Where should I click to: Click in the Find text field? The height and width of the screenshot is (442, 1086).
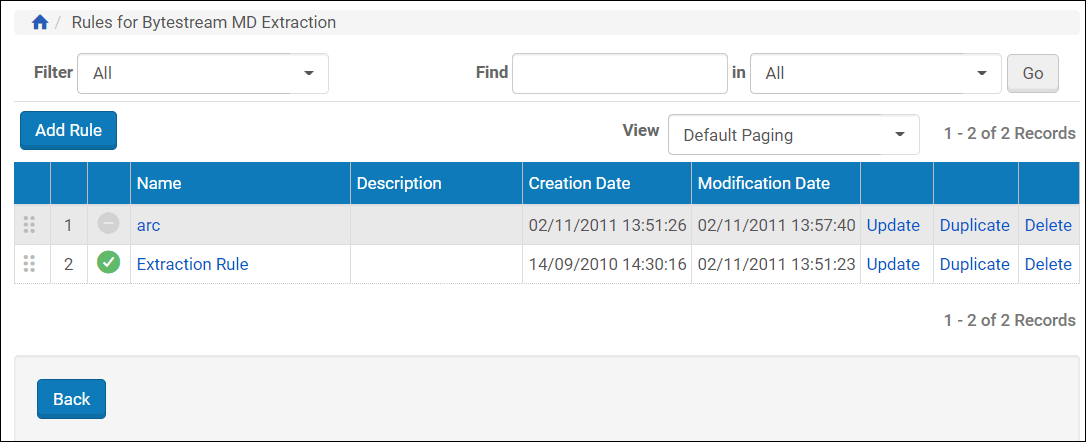click(619, 73)
